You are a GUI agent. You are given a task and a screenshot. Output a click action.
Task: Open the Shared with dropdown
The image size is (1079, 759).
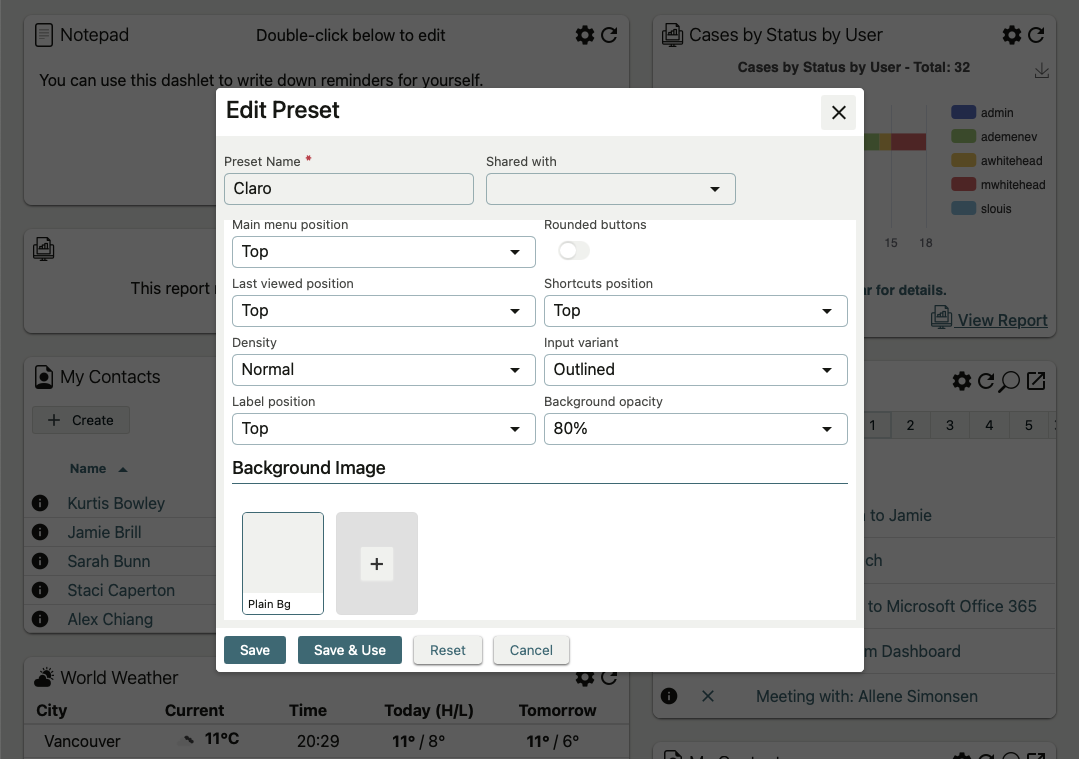click(x=610, y=189)
